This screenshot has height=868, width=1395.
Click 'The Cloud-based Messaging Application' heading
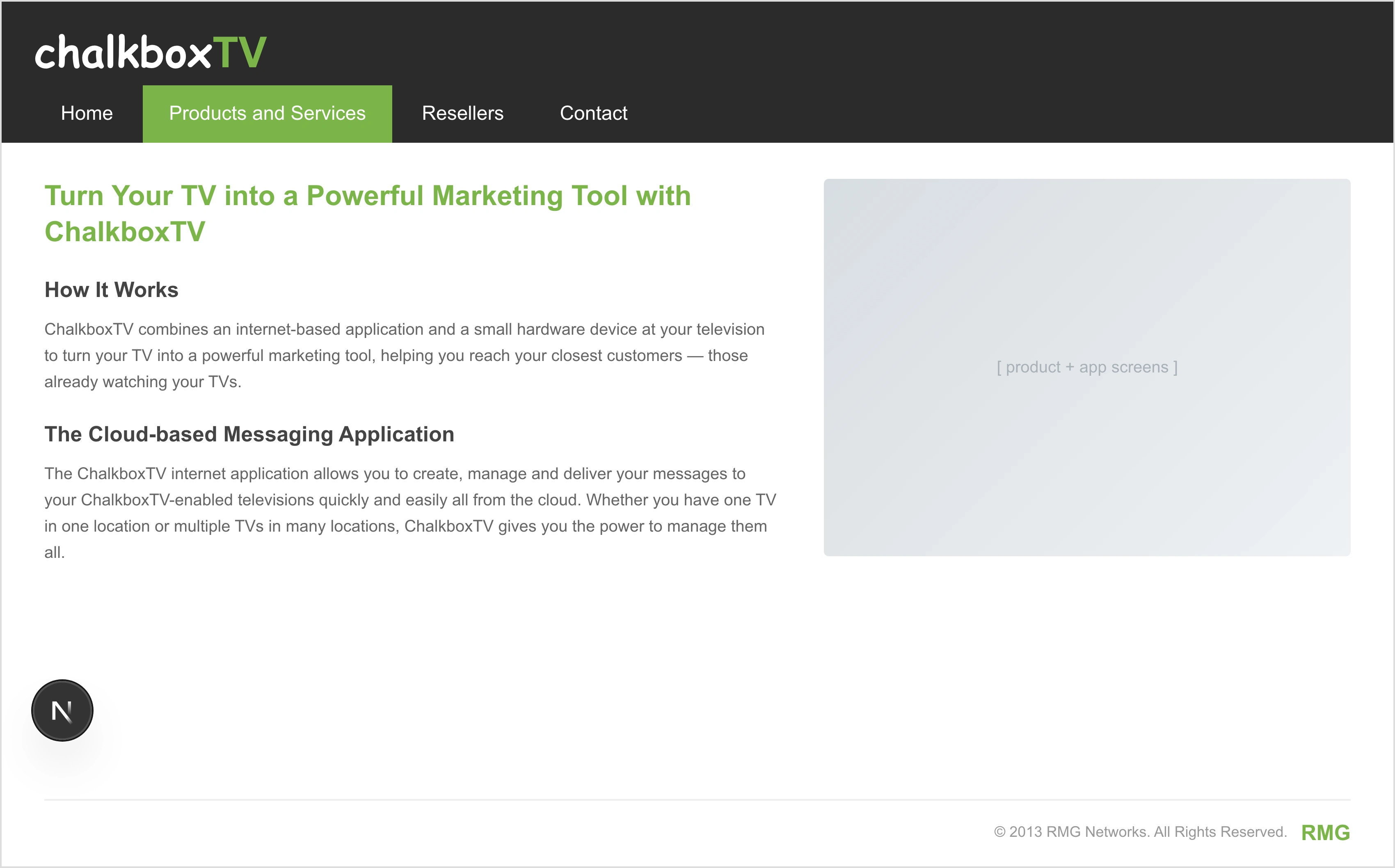[249, 434]
